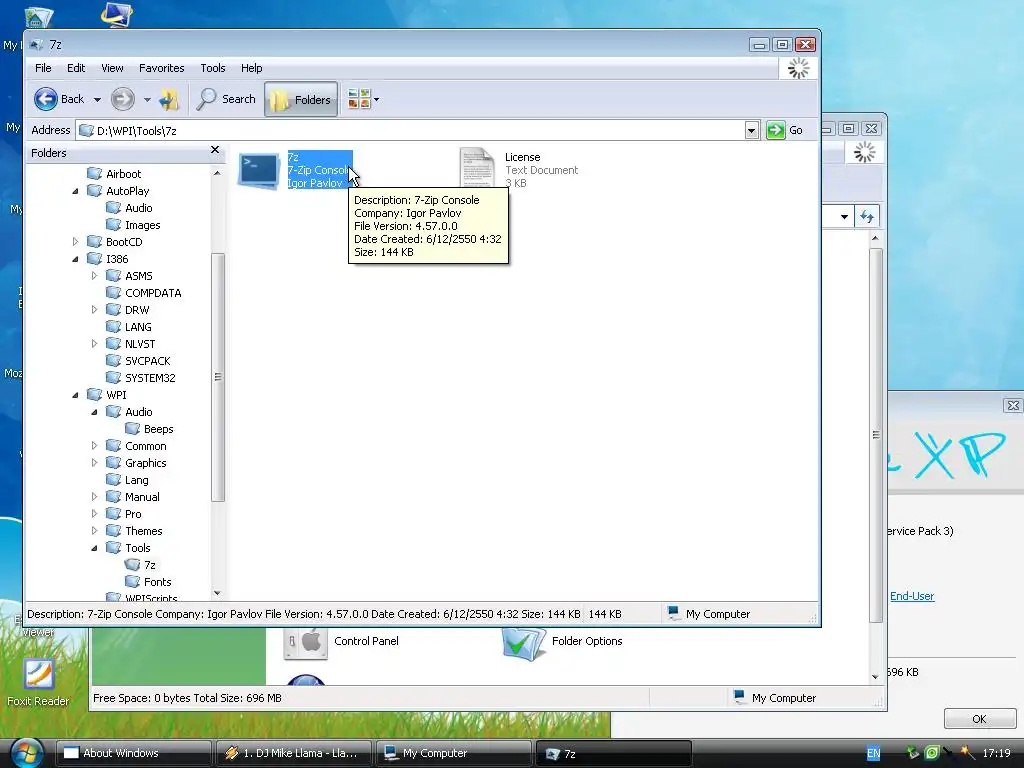Collapse the I386 tree node
The width and height of the screenshot is (1024, 768).
tap(75, 259)
